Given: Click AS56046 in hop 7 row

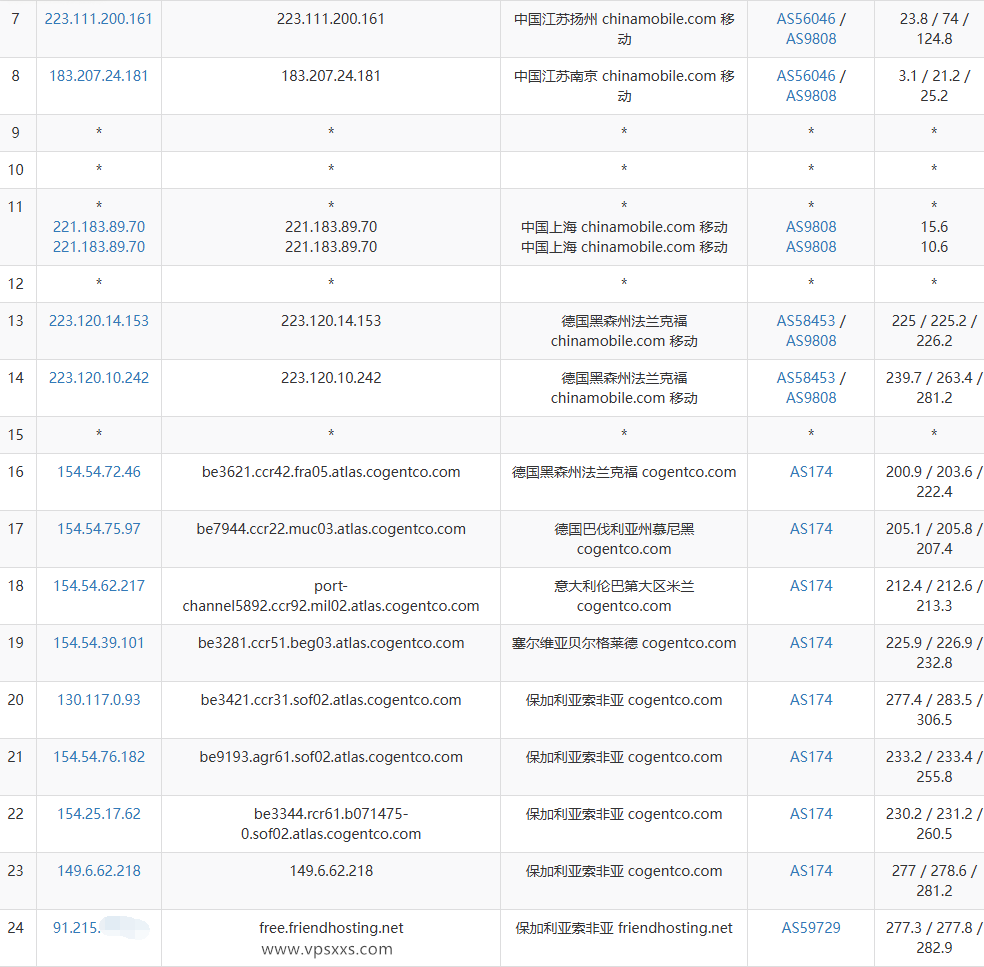Looking at the screenshot, I should (x=806, y=19).
